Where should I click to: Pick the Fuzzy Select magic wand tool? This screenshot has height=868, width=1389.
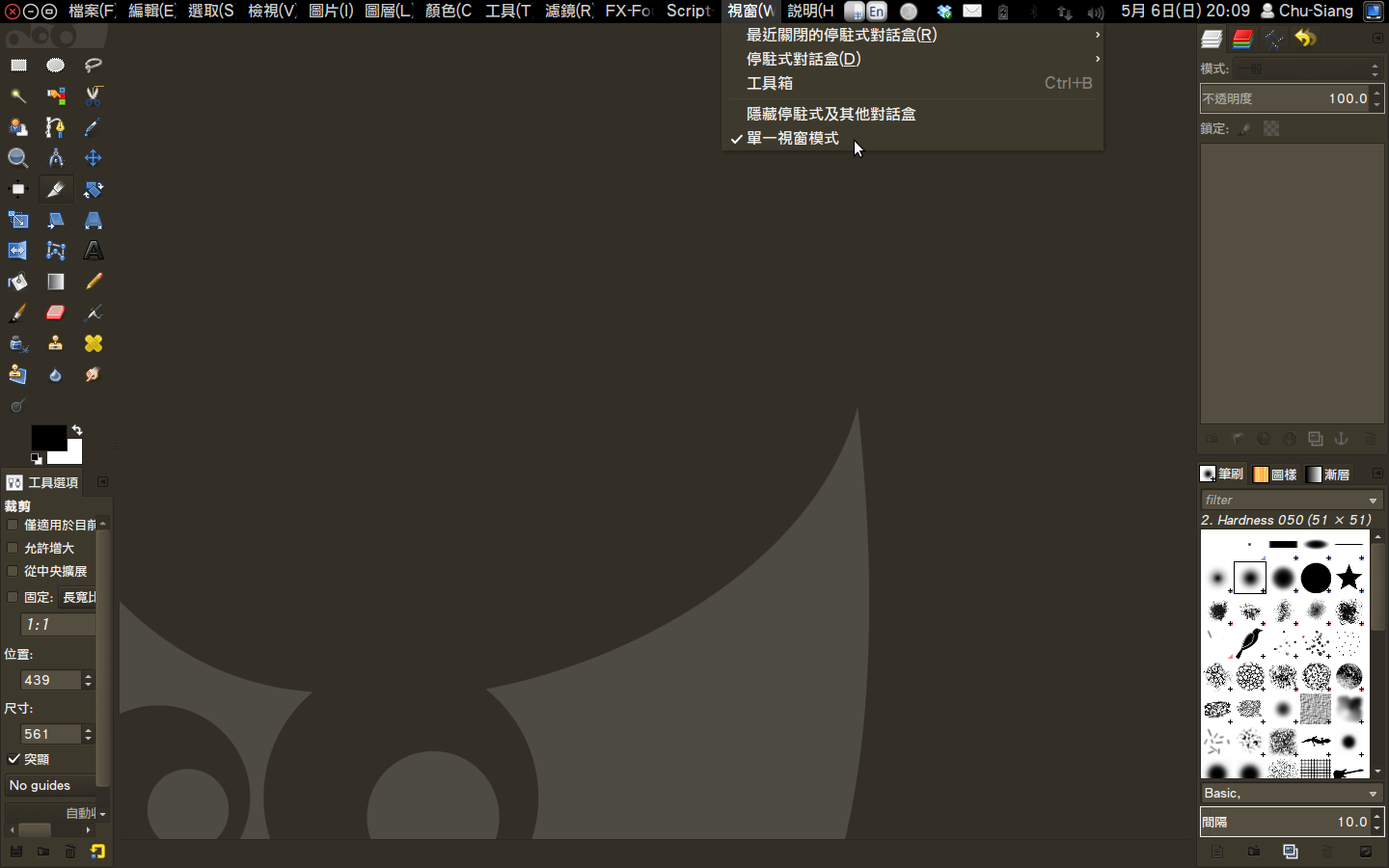[x=18, y=96]
